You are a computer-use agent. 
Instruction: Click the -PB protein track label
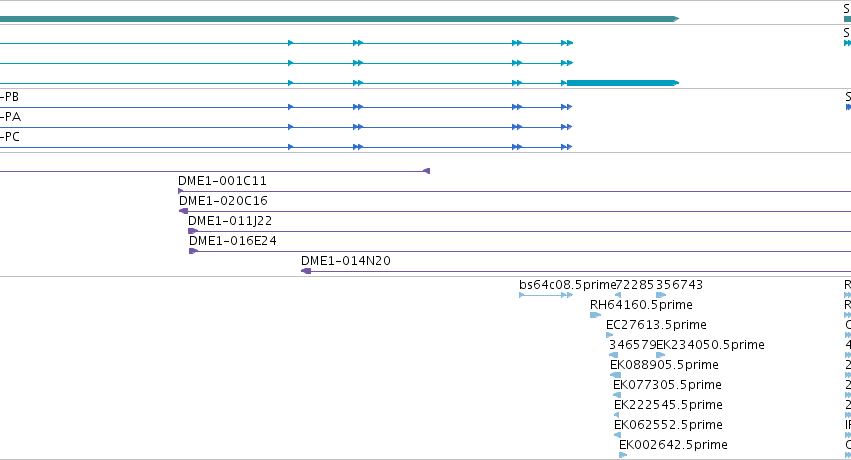click(9, 97)
